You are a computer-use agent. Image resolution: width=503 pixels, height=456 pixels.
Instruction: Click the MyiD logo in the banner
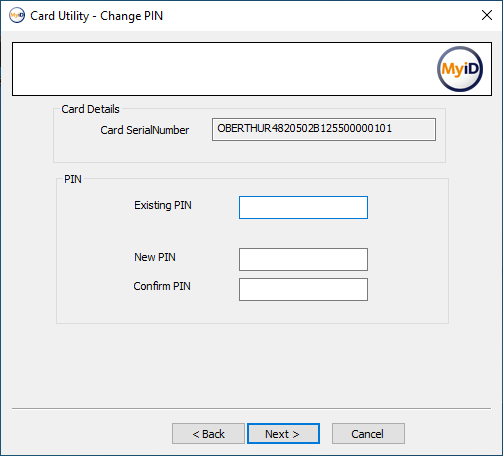(460, 69)
